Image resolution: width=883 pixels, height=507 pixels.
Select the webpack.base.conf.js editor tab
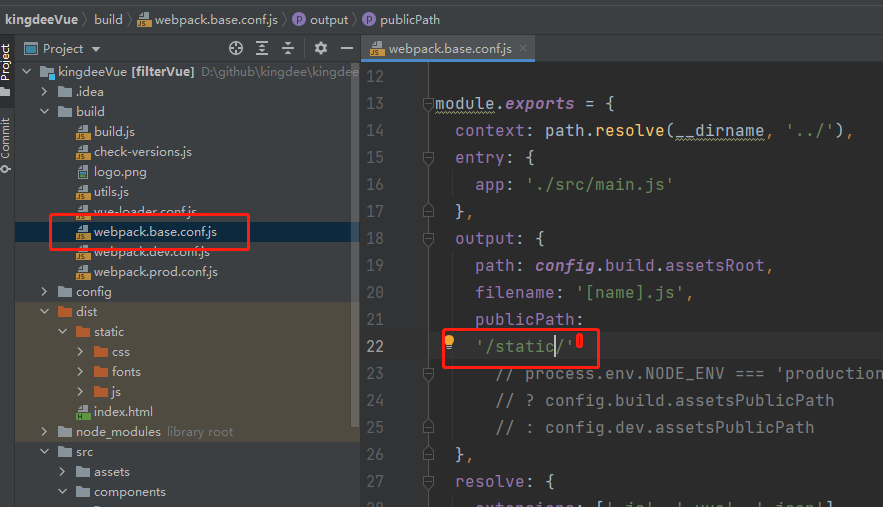pos(448,49)
